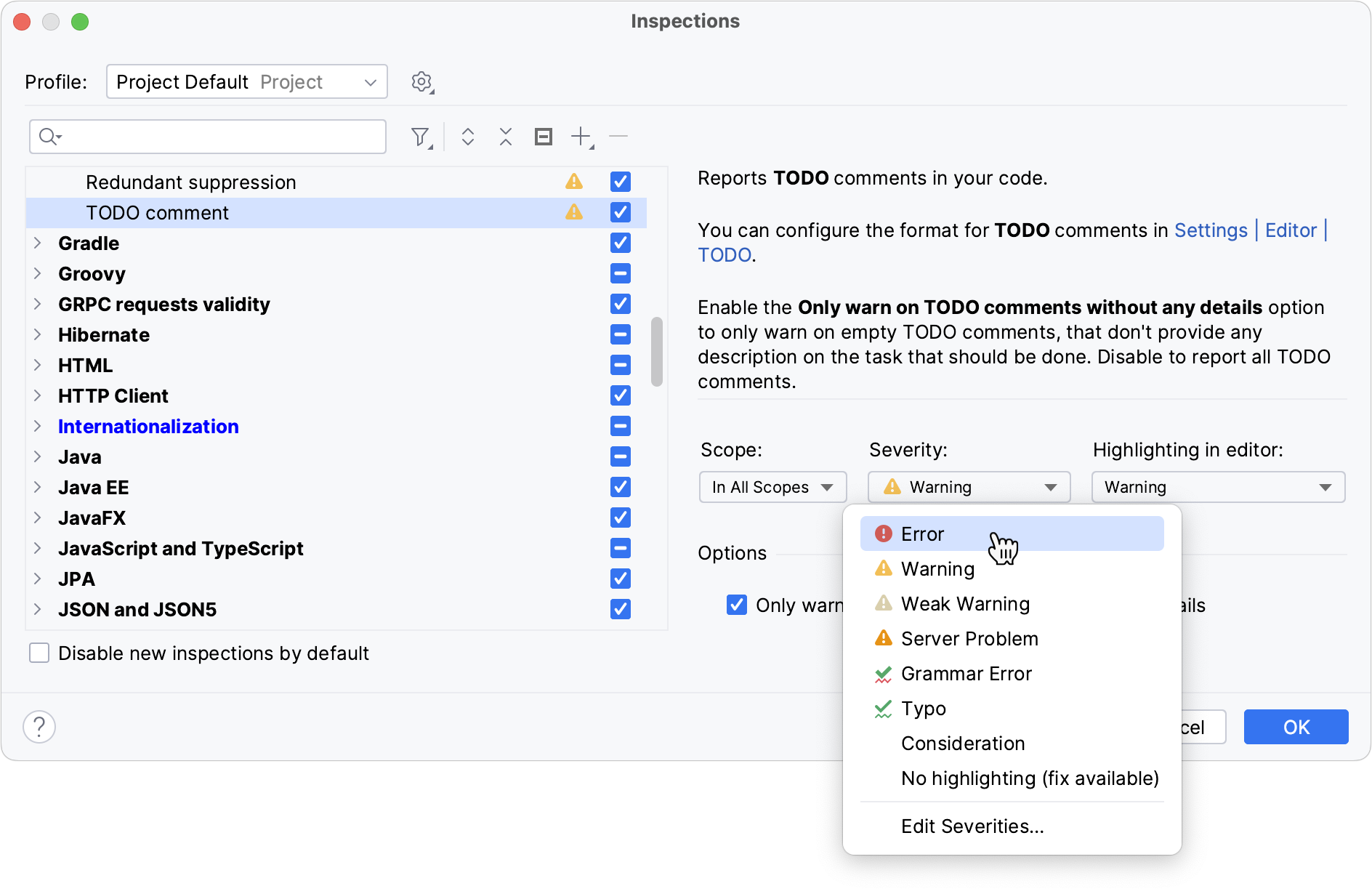Expand the JavaScript and TypeScript group

tap(37, 548)
